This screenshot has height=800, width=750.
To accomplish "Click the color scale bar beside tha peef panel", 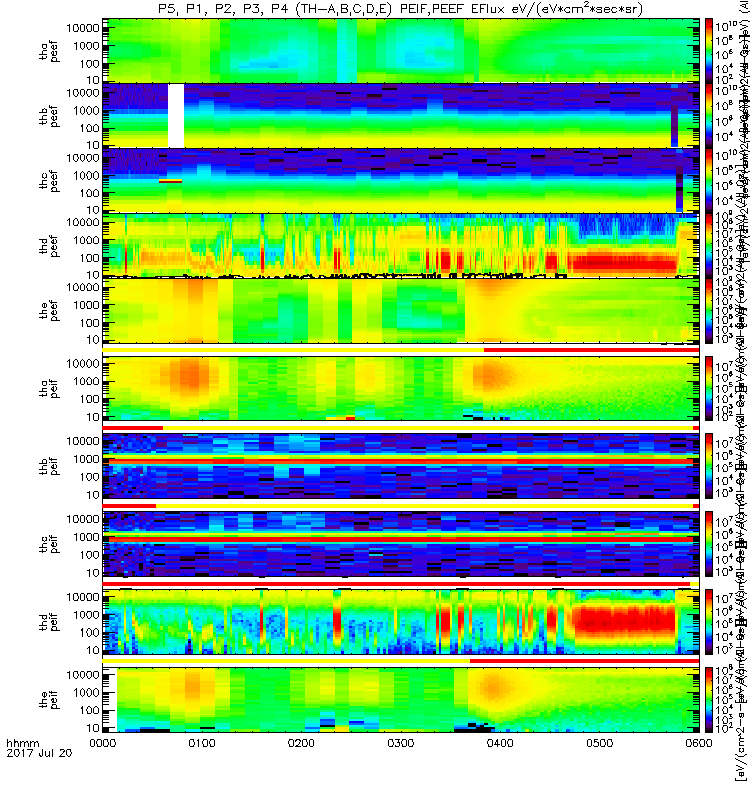I will click(709, 51).
